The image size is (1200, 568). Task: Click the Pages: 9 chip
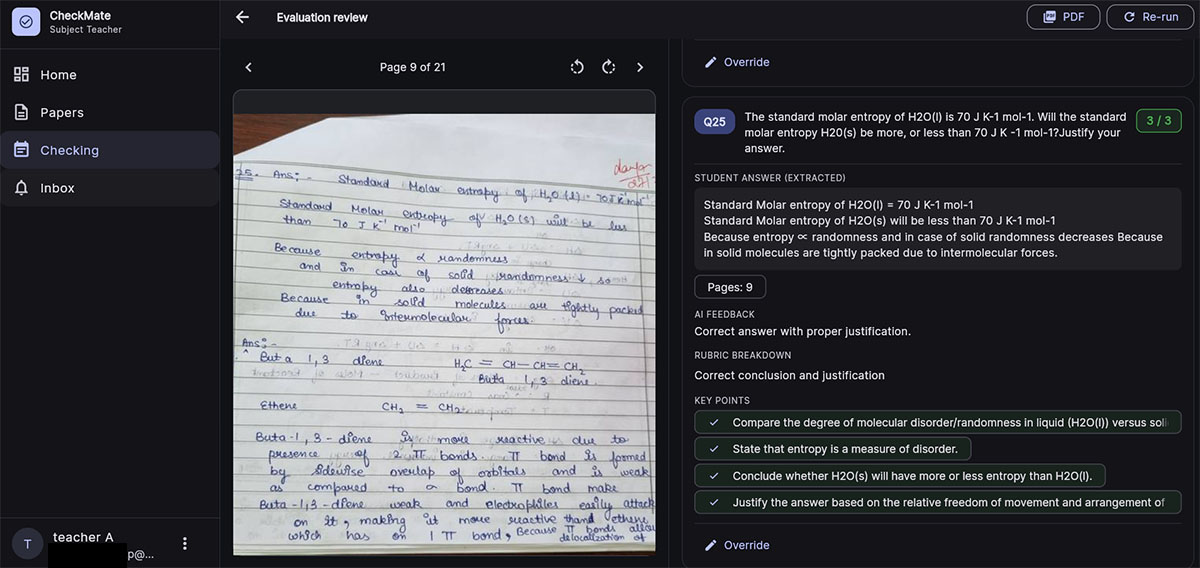point(730,287)
